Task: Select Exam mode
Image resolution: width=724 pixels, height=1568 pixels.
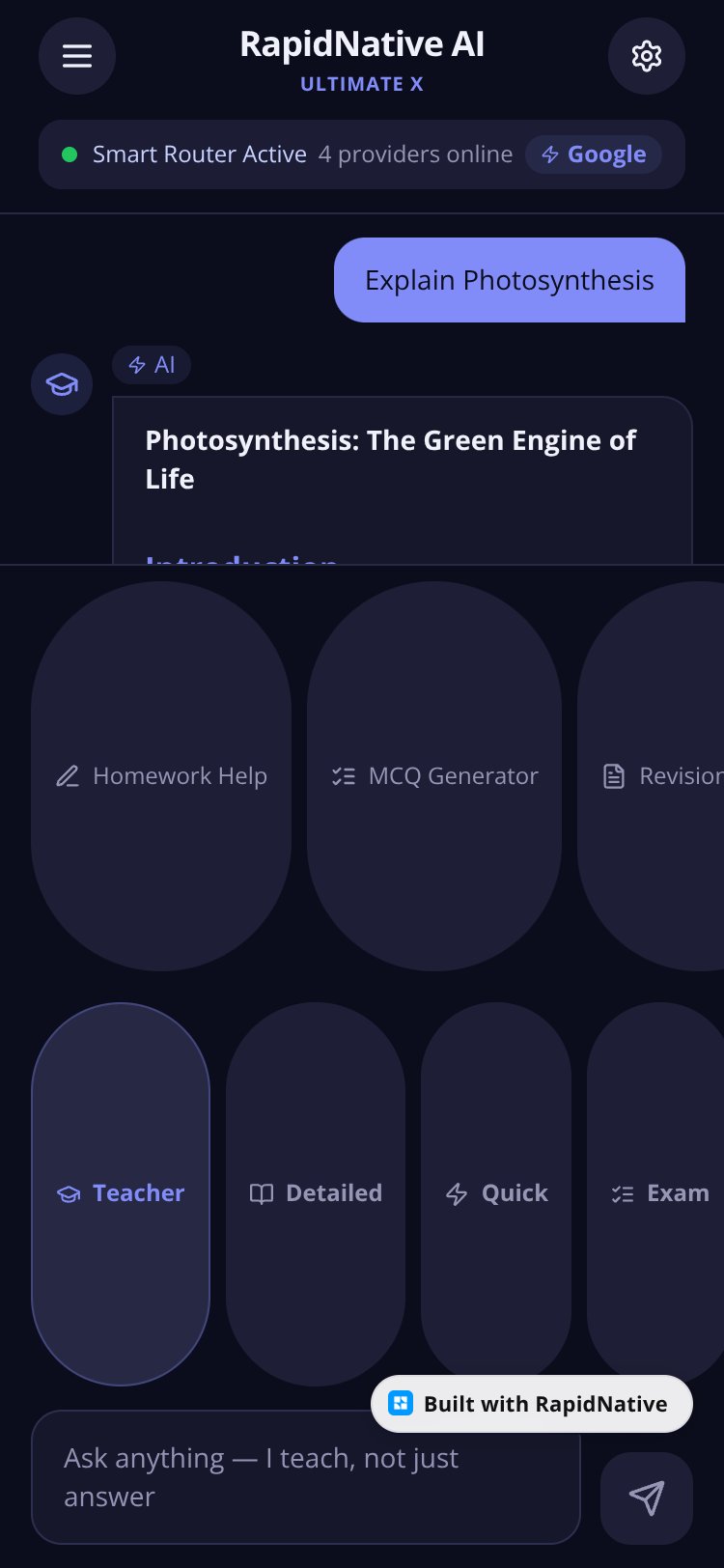Action: (656, 1193)
